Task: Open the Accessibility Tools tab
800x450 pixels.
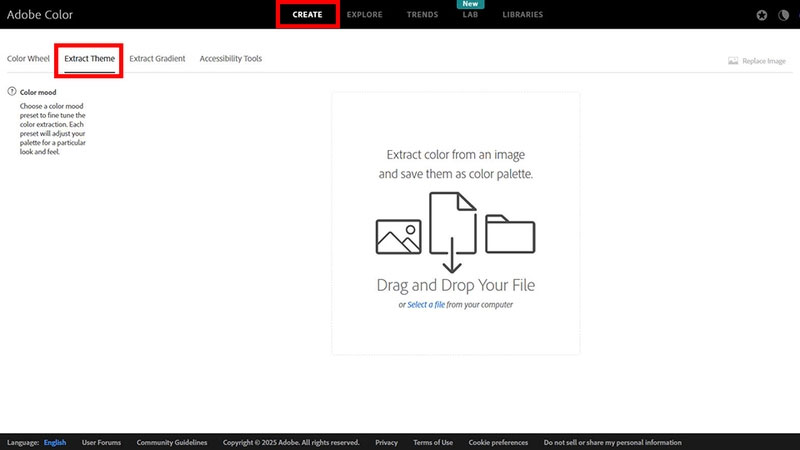Action: pos(230,59)
